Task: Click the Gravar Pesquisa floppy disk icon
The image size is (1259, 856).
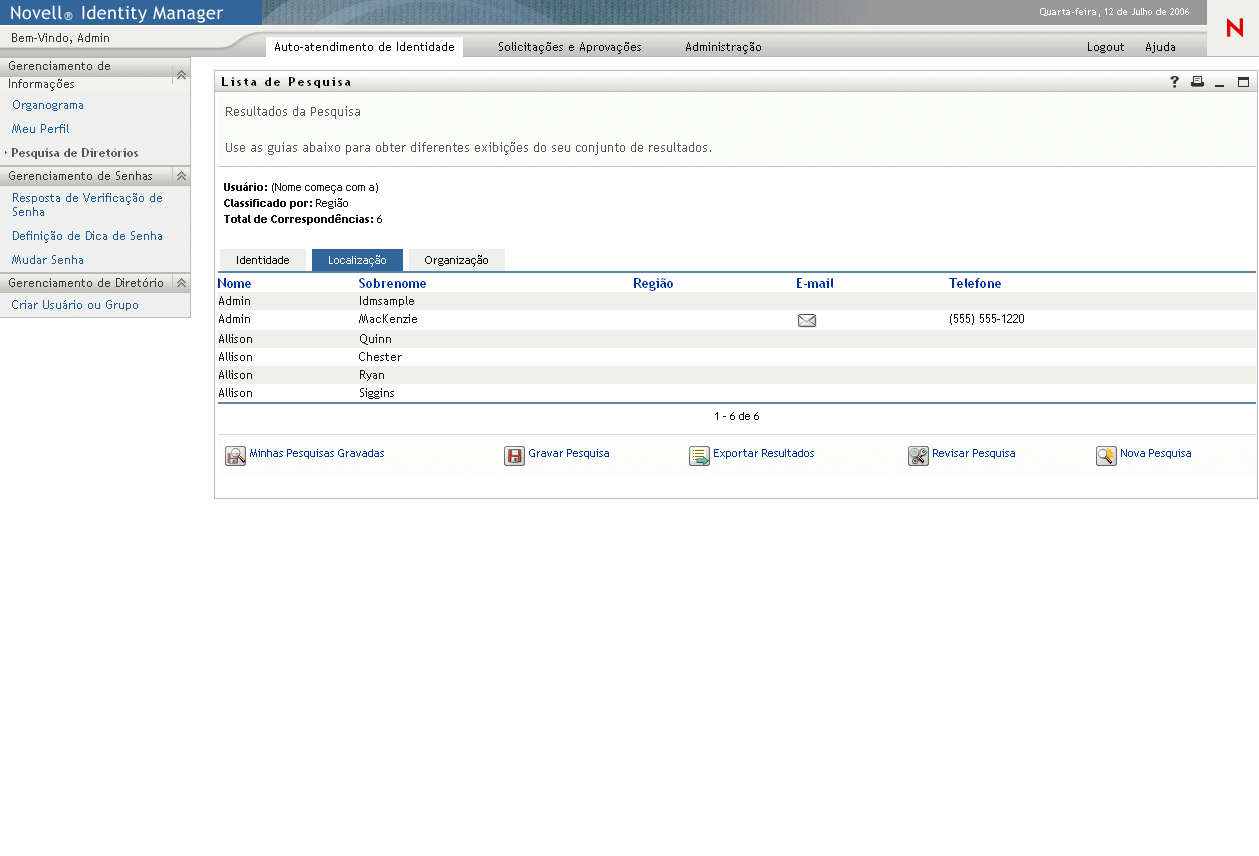Action: coord(514,456)
